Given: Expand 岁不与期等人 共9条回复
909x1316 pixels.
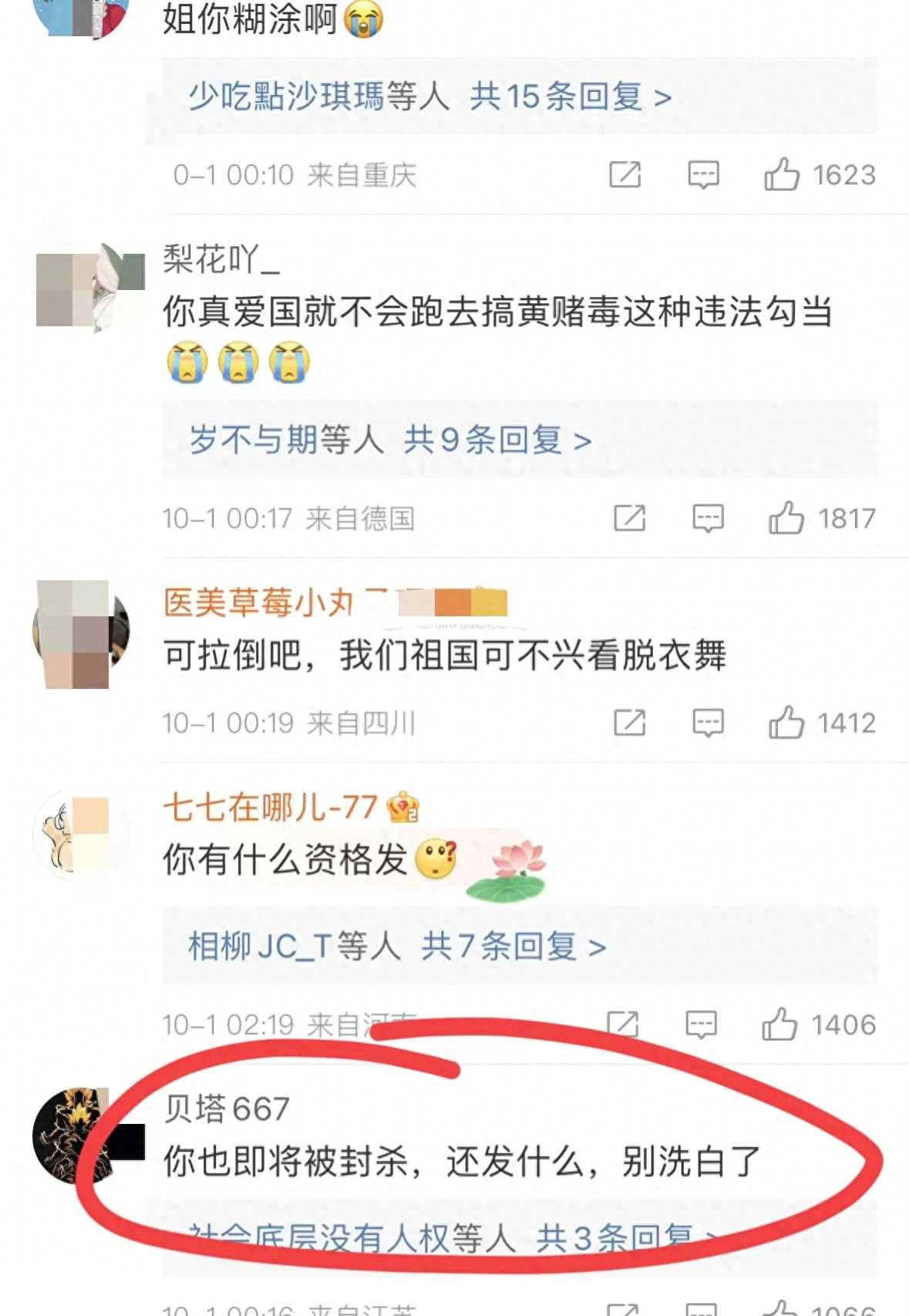Looking at the screenshot, I should pyautogui.click(x=390, y=440).
